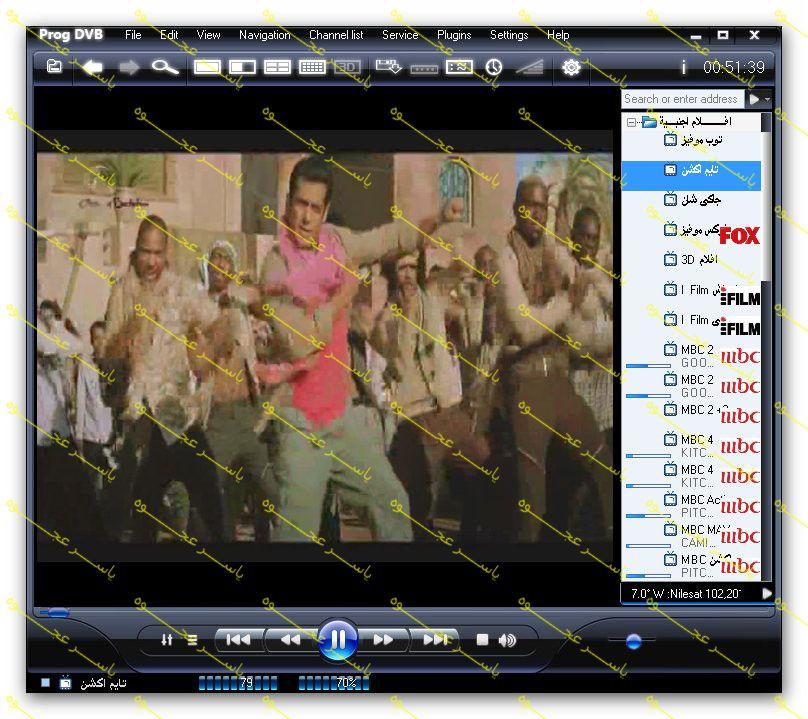808x719 pixels.
Task: Open the Help menu
Action: click(558, 35)
